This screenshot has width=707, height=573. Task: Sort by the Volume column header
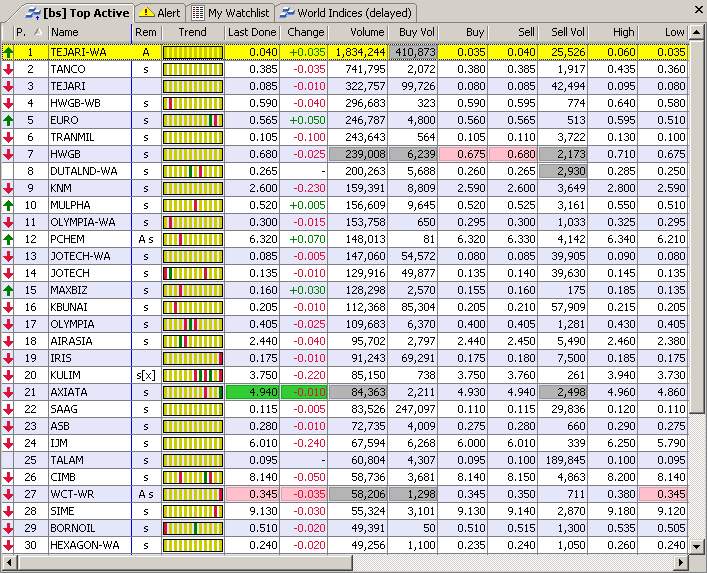click(358, 32)
